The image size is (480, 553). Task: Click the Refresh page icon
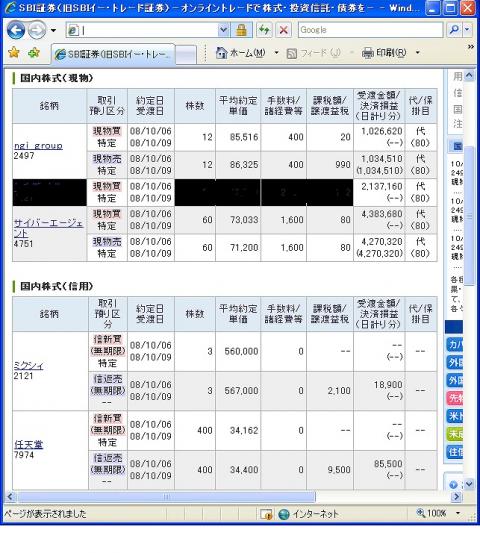(x=264, y=30)
